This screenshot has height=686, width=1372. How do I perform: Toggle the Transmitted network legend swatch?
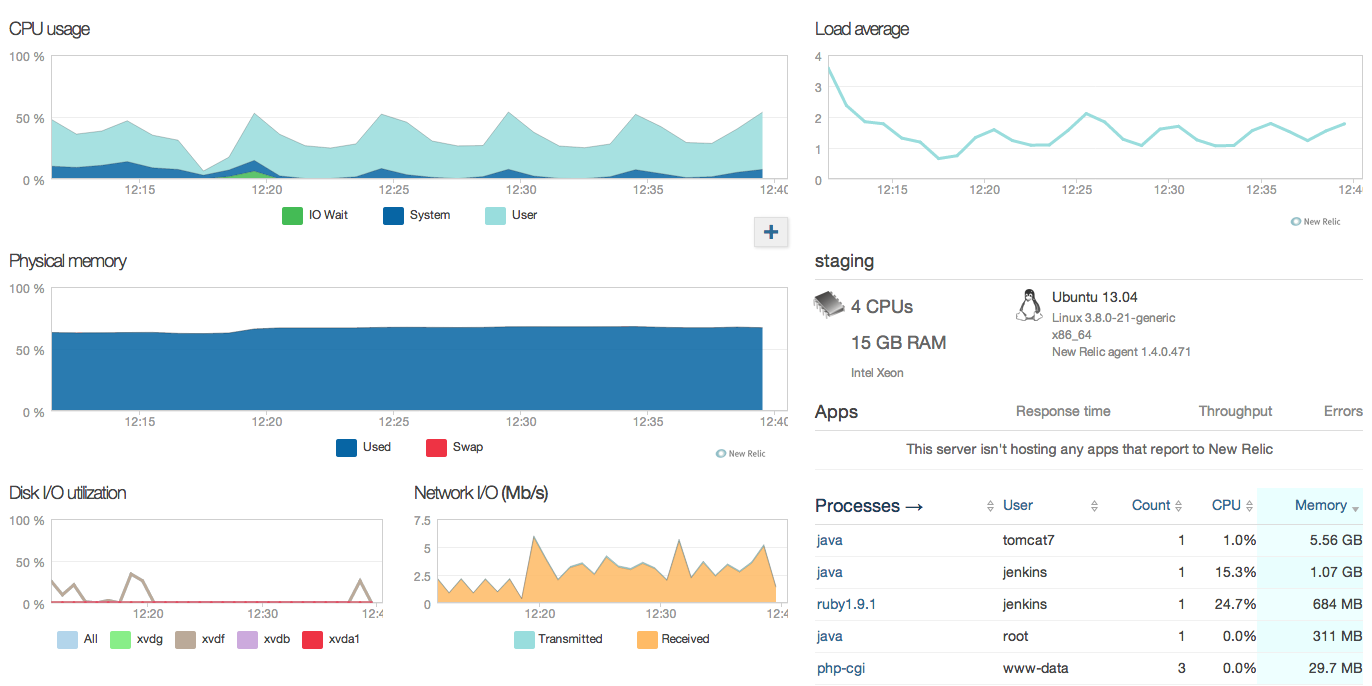click(524, 639)
